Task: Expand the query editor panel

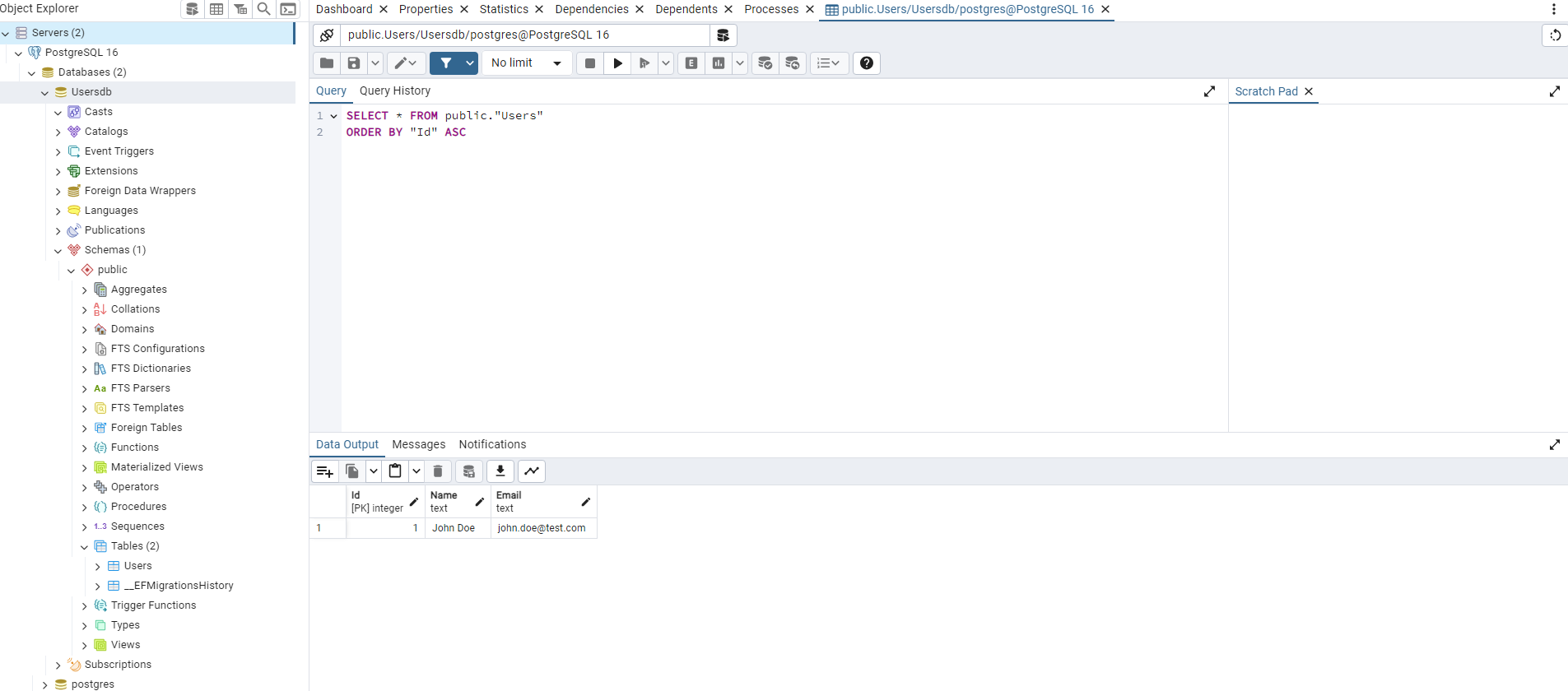Action: click(x=1209, y=91)
